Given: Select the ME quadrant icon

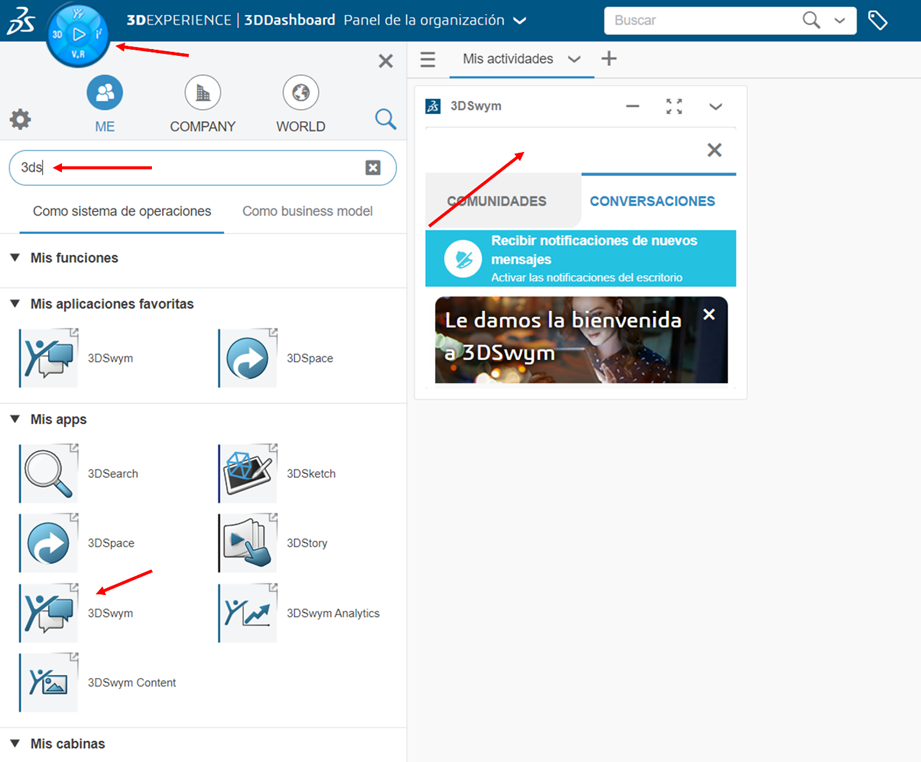Looking at the screenshot, I should [x=105, y=93].
